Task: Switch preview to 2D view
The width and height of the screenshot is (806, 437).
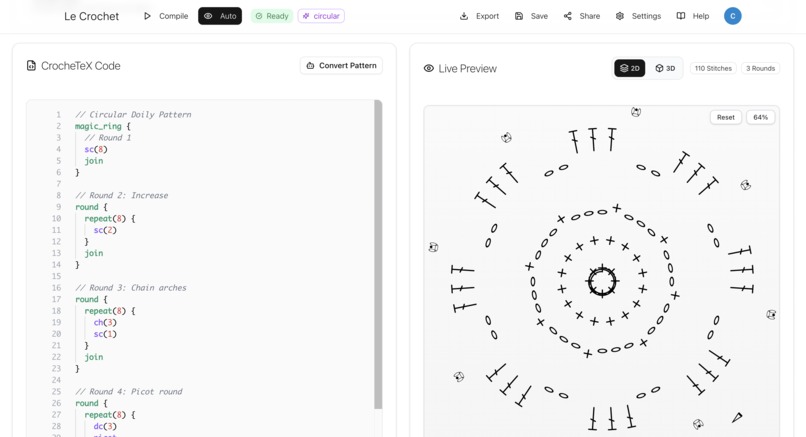Action: 630,68
